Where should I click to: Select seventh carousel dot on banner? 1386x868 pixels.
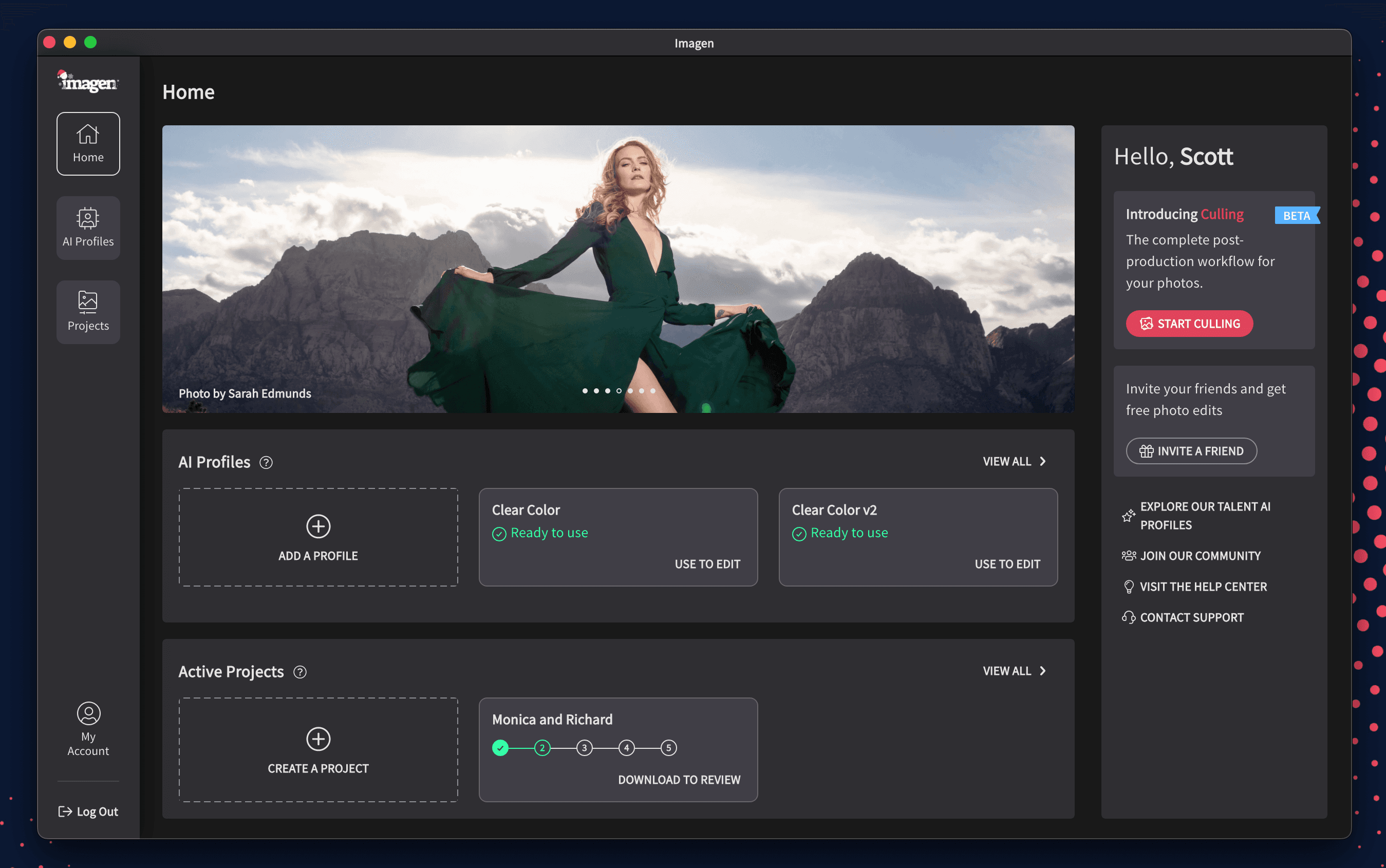click(x=653, y=391)
